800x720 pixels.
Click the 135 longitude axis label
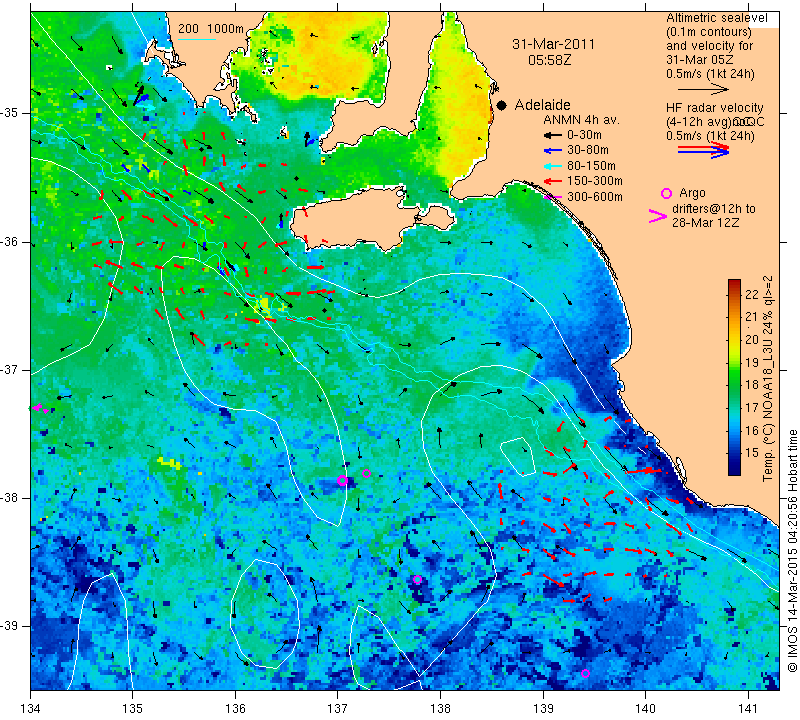(x=133, y=709)
